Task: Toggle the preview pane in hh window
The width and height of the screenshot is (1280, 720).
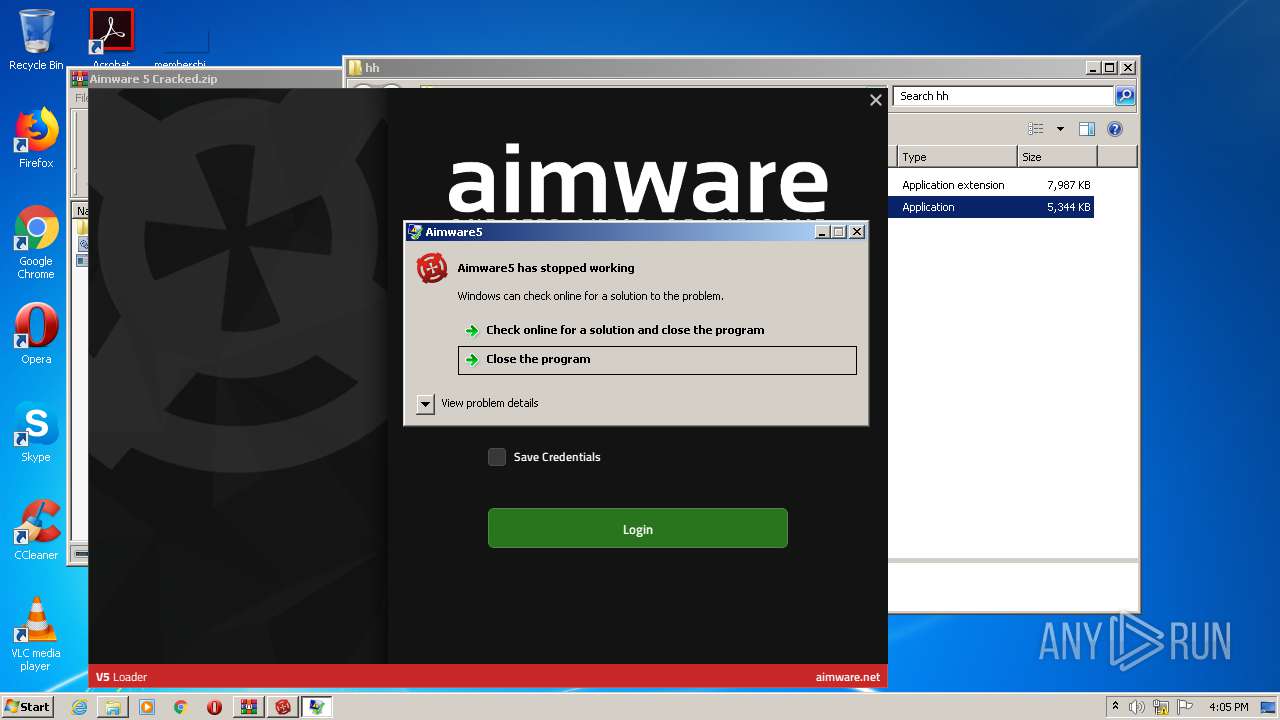Action: coord(1087,129)
